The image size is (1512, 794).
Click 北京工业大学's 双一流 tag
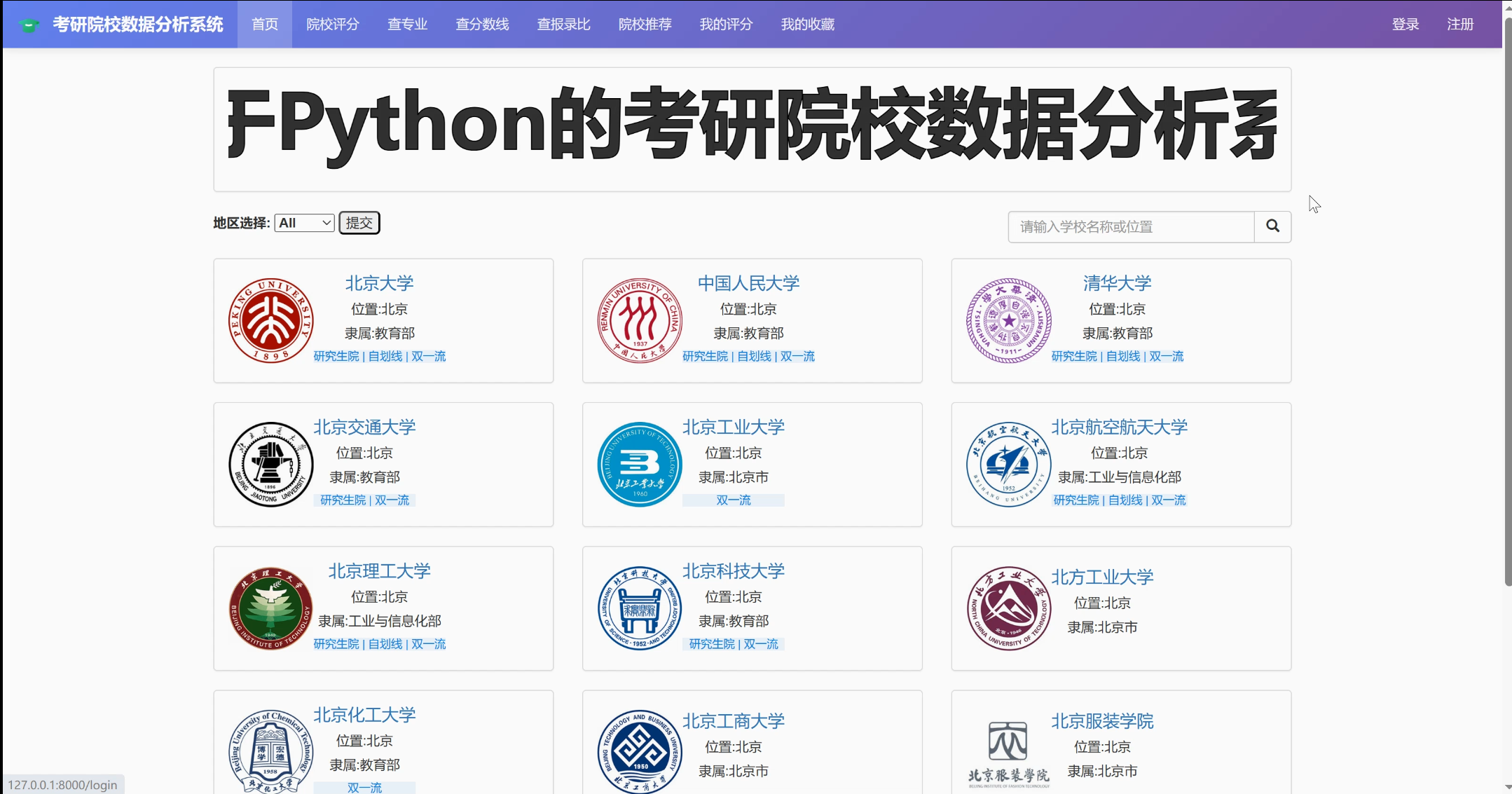(x=734, y=500)
